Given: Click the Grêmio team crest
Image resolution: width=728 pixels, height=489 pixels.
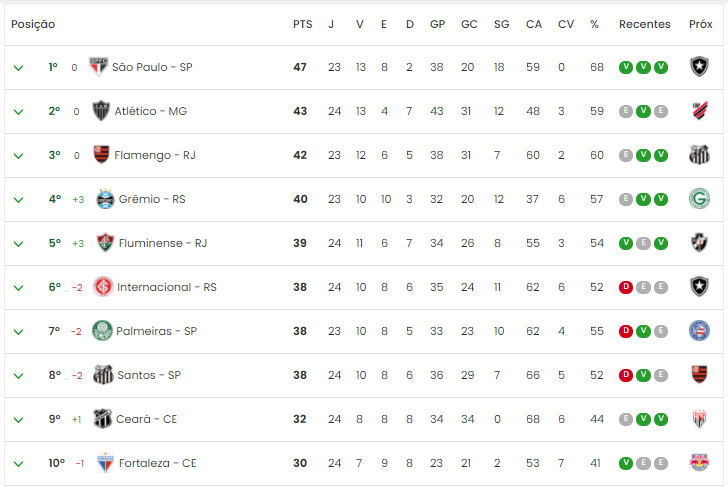Looking at the screenshot, I should [x=105, y=199].
